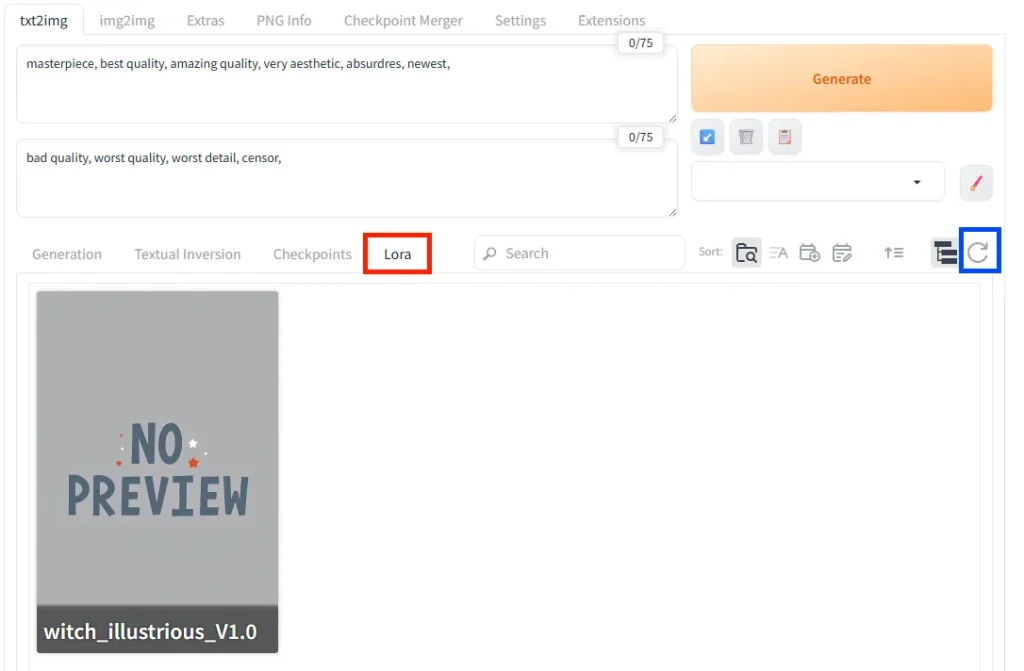Sort Lora cards by date created
Screen dimensions: 1024x671
pyautogui.click(x=810, y=253)
